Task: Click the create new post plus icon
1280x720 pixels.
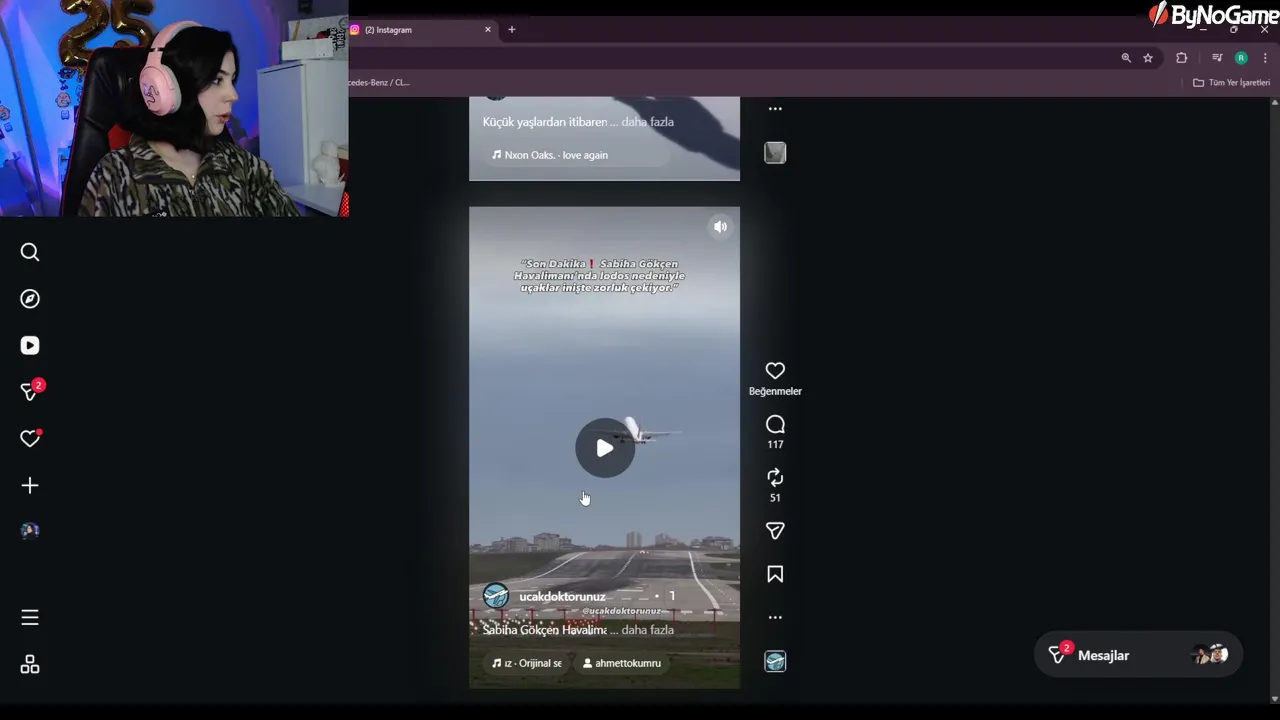Action: (x=30, y=485)
